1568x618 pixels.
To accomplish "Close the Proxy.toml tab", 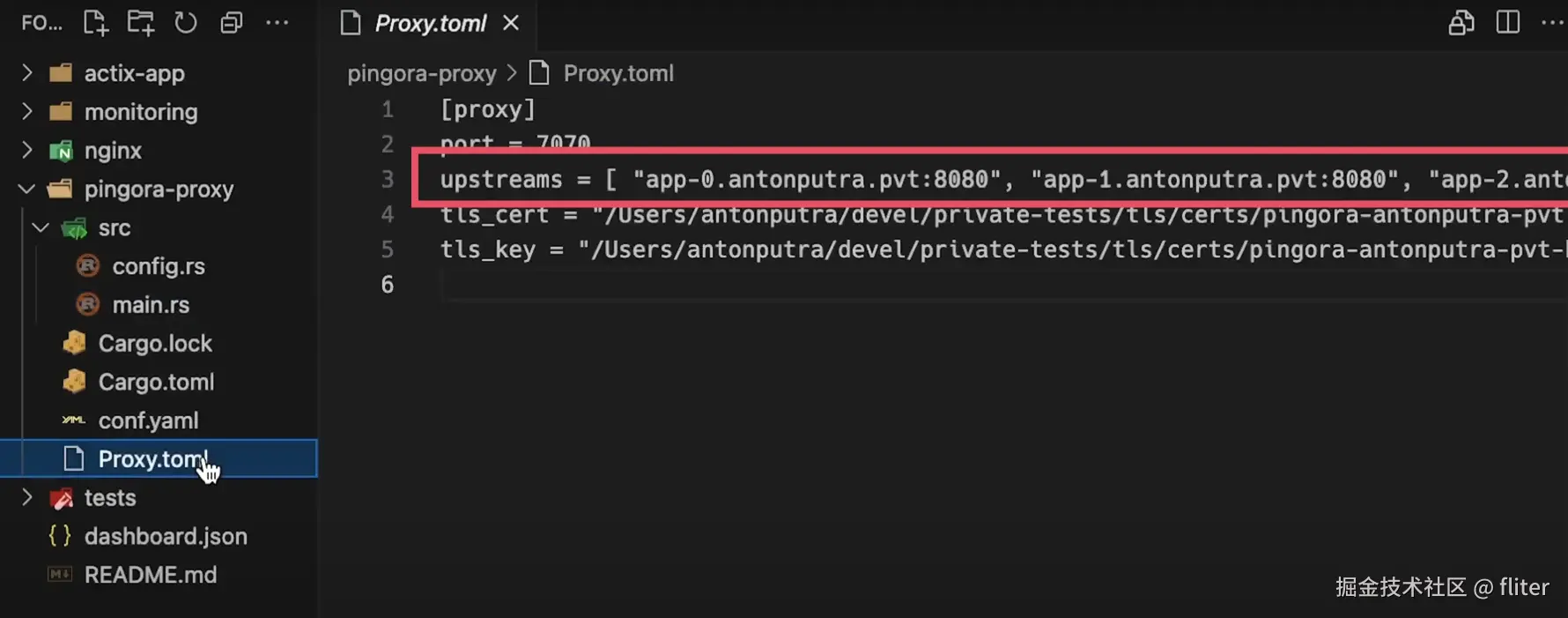I will click(511, 23).
